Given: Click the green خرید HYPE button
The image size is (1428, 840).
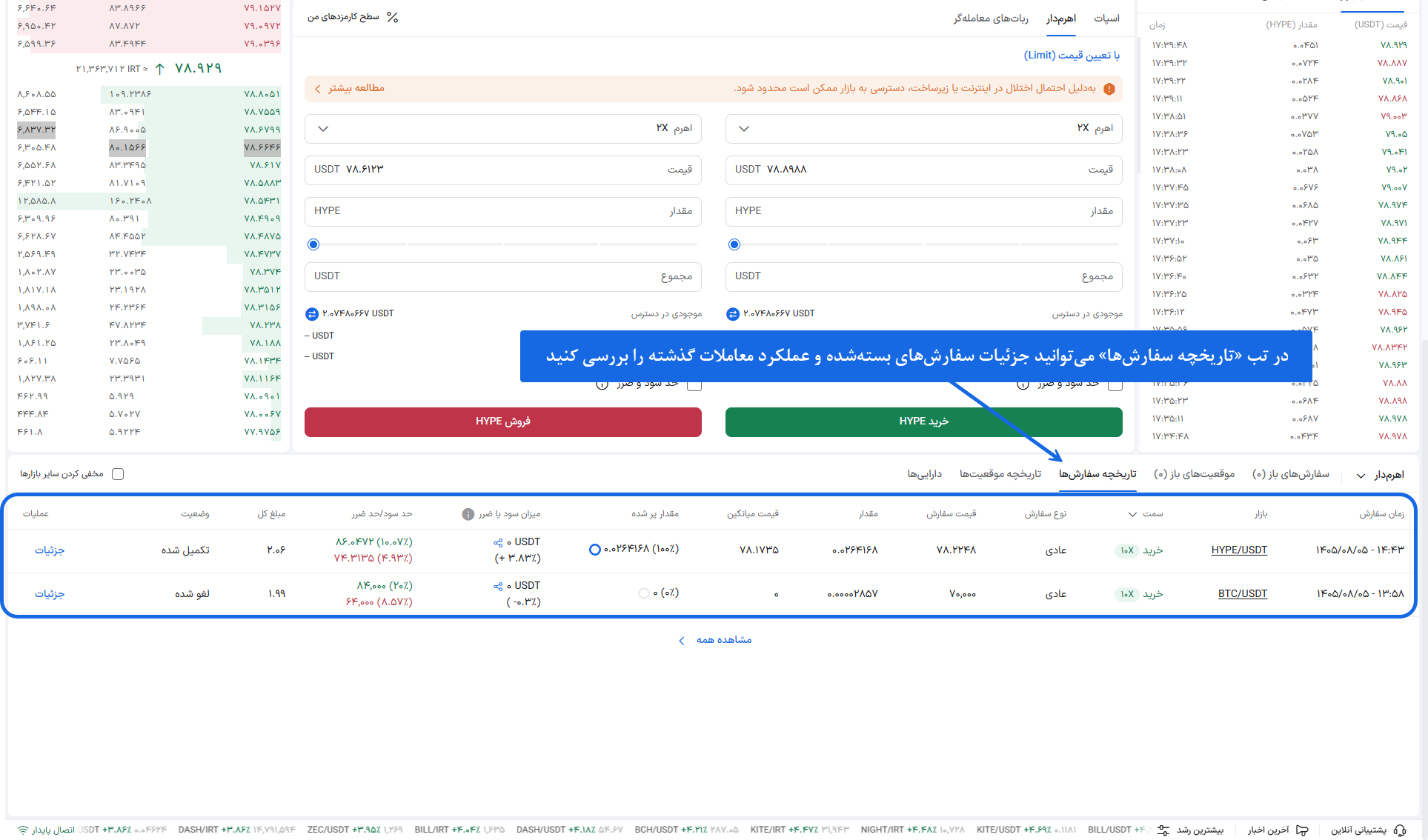Looking at the screenshot, I should click(924, 422).
